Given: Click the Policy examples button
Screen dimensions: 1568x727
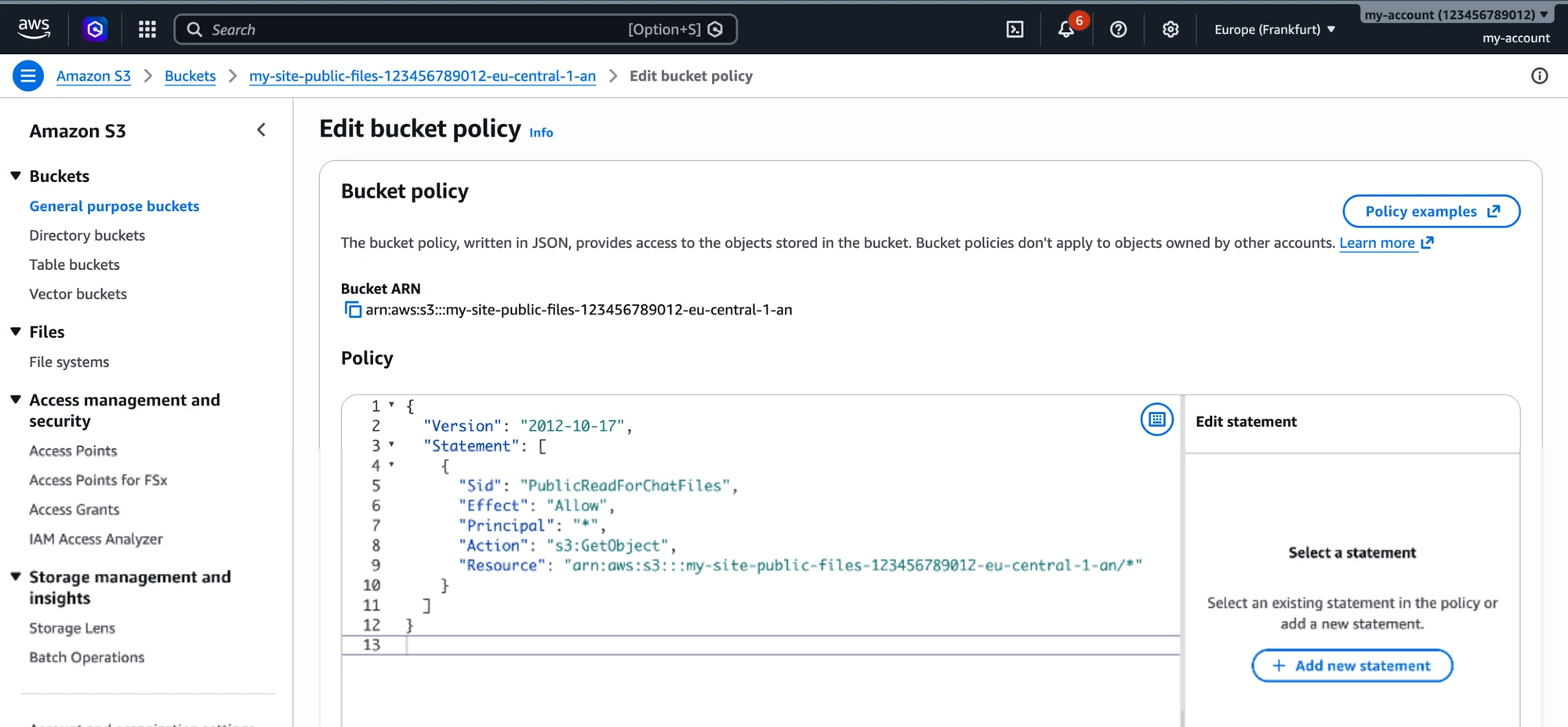Looking at the screenshot, I should [x=1432, y=211].
